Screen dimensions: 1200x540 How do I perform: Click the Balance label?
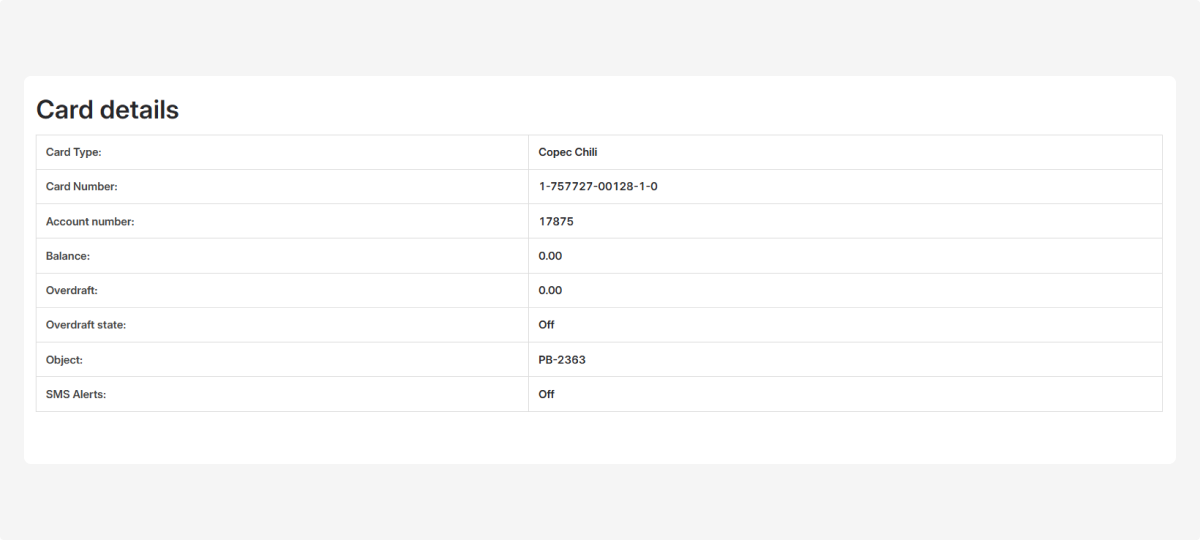coord(68,256)
